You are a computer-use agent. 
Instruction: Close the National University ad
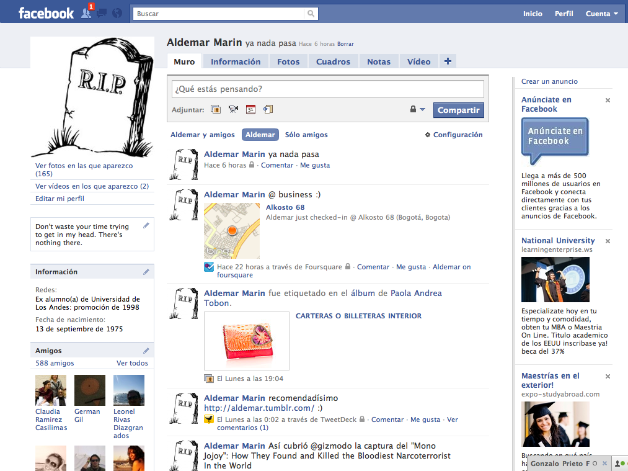tap(607, 241)
